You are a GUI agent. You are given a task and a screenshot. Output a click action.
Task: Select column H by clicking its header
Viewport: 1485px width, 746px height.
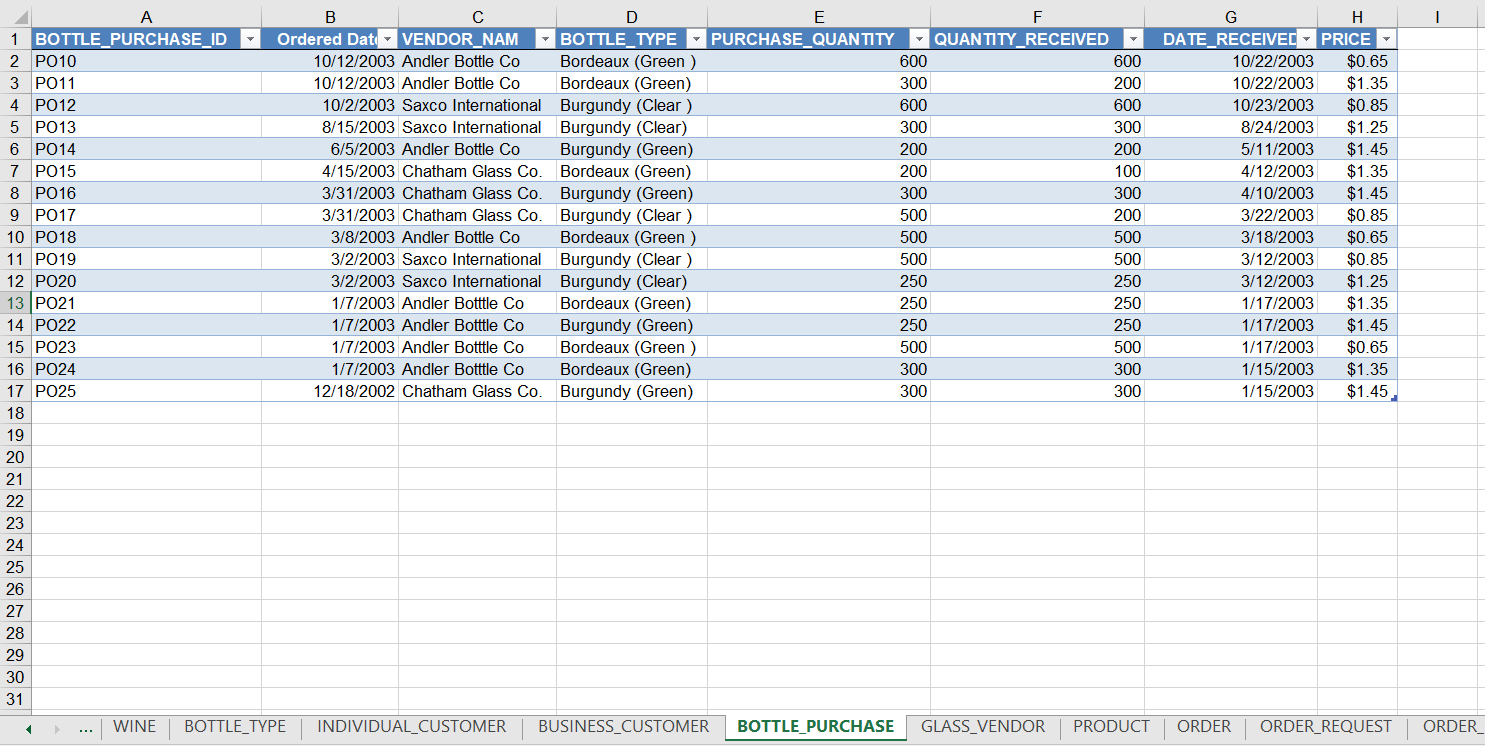point(1357,15)
